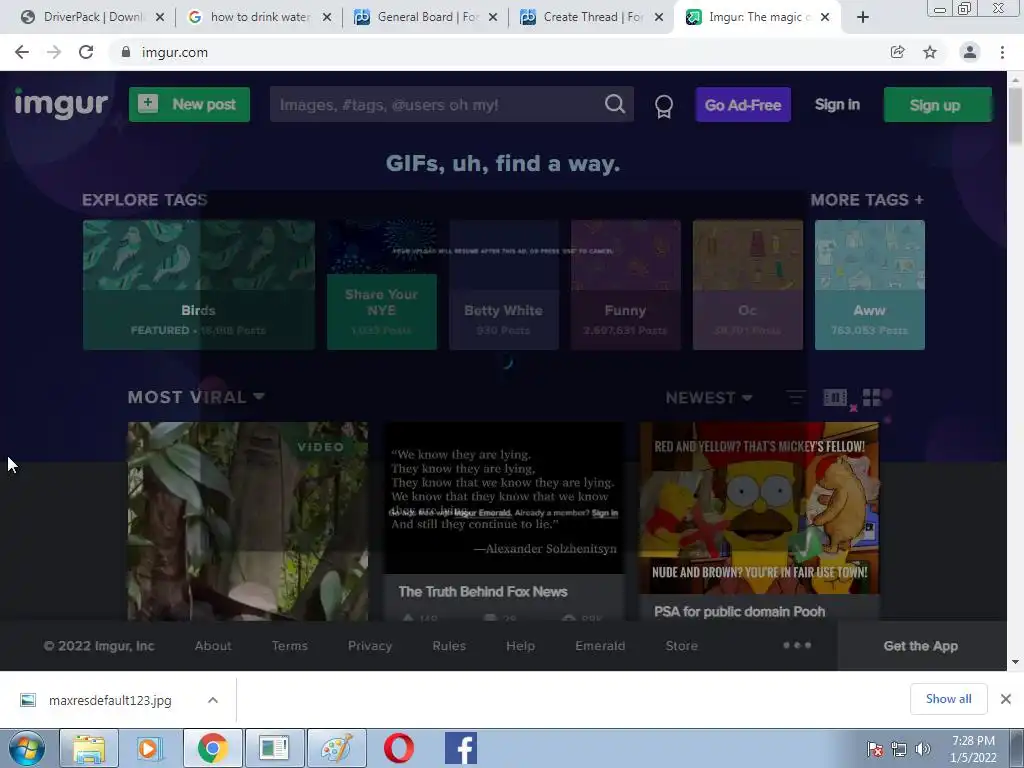Viewport: 1024px width, 768px height.
Task: Switch to the how to drink water tab
Action: pyautogui.click(x=259, y=17)
